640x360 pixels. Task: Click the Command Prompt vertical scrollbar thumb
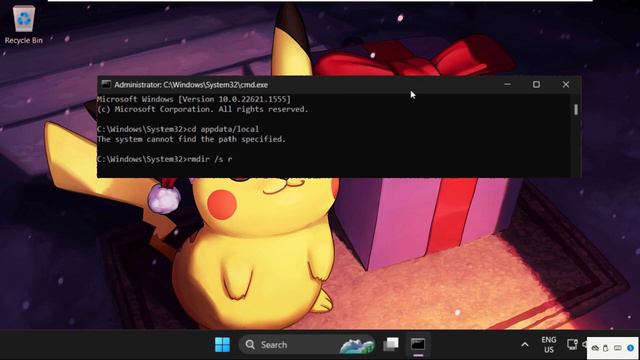pyautogui.click(x=576, y=109)
